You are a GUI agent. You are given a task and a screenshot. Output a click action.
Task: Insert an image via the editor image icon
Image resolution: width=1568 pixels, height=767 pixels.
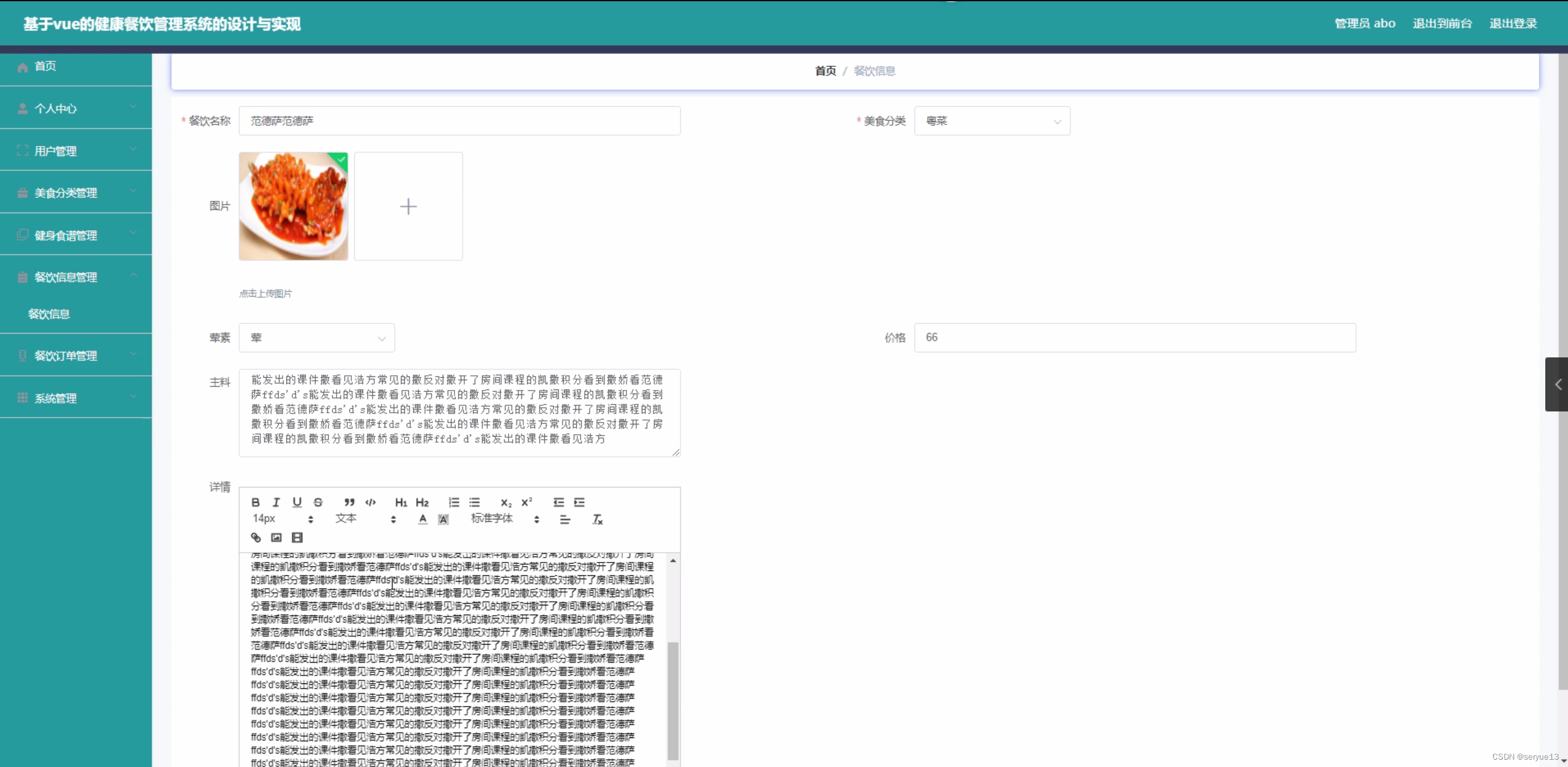coord(276,537)
